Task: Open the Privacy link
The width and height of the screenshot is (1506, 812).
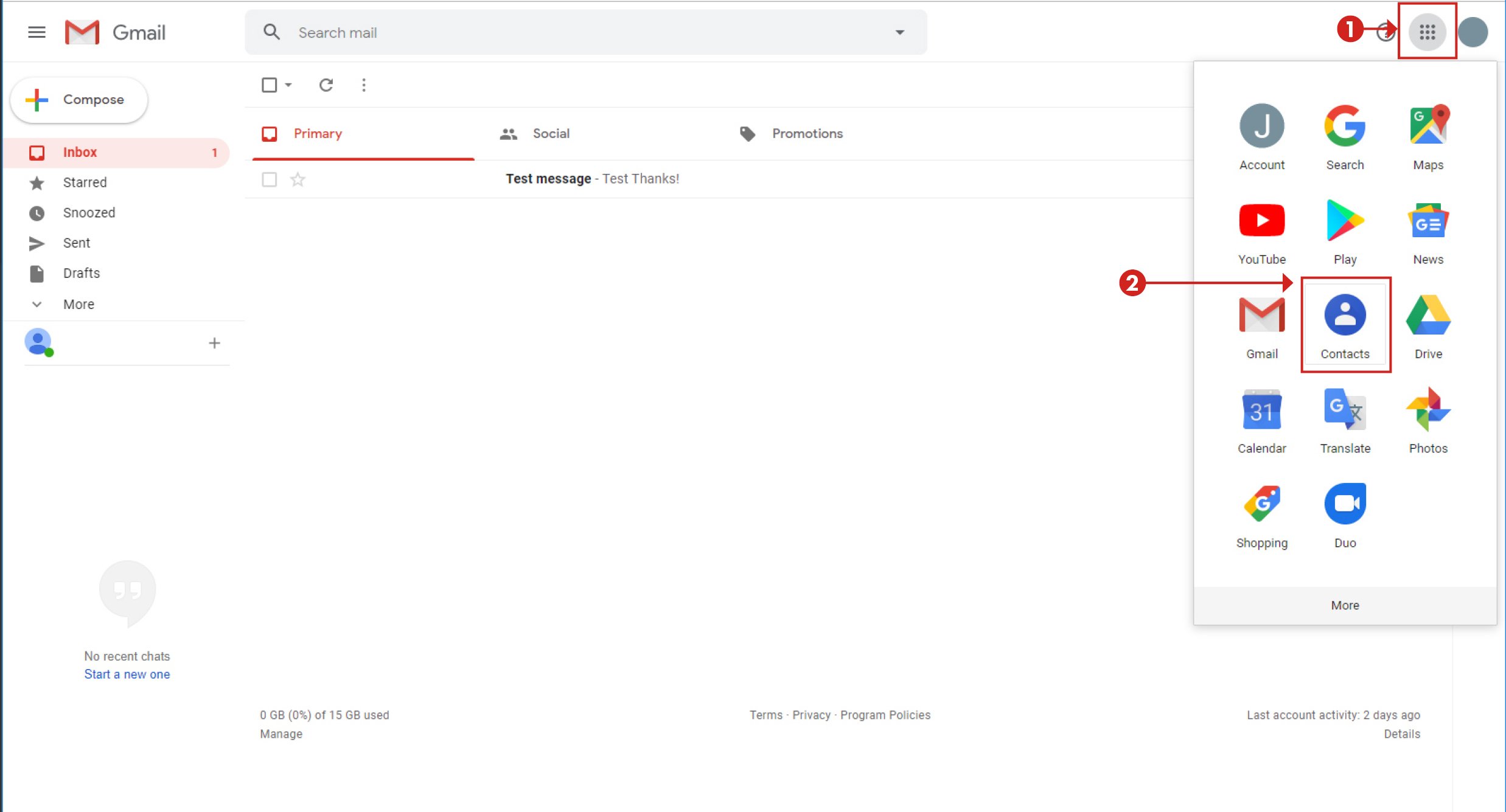Action: (x=811, y=715)
